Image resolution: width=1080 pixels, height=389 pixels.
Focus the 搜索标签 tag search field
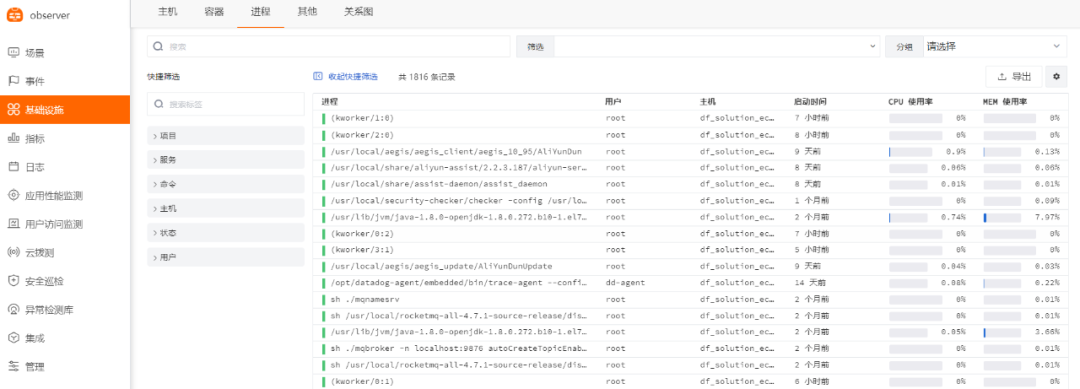click(x=226, y=104)
